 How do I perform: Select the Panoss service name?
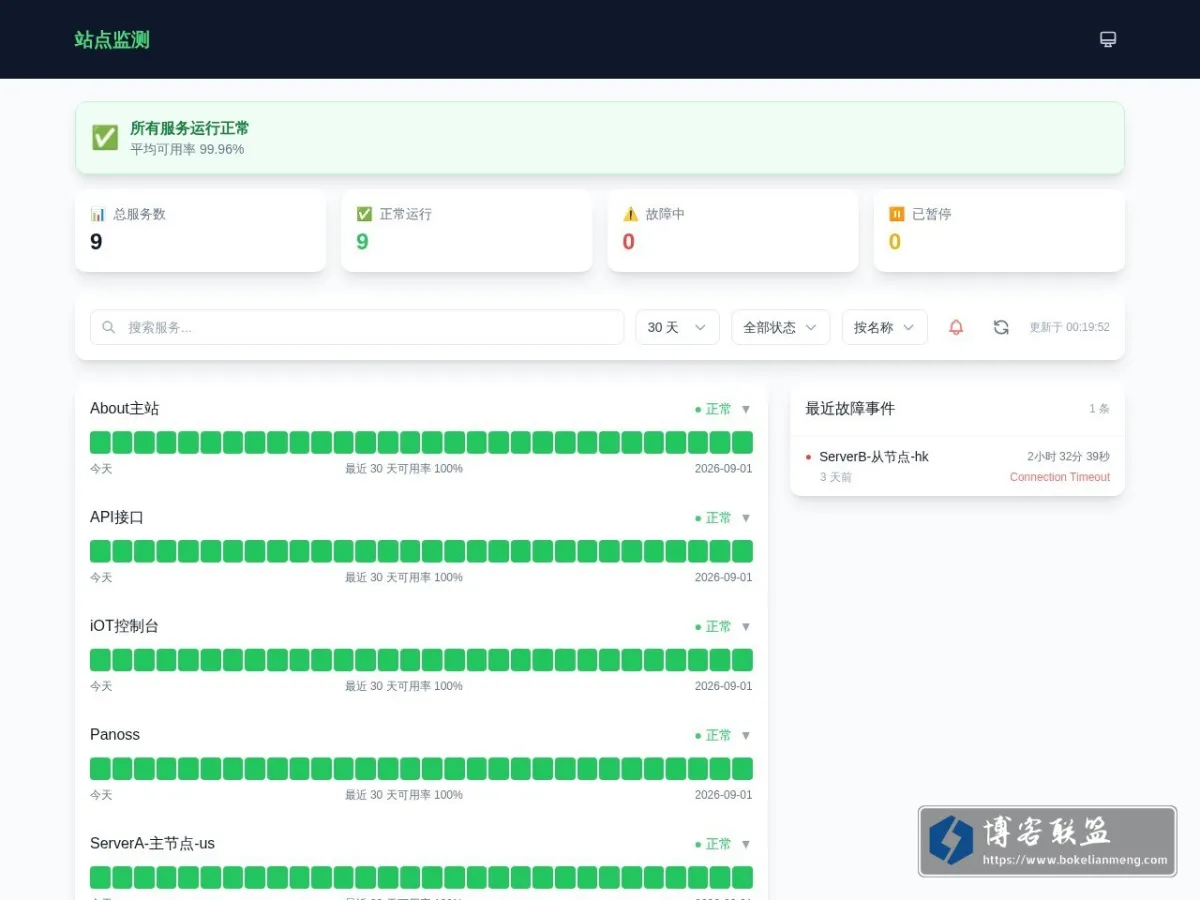tap(115, 734)
